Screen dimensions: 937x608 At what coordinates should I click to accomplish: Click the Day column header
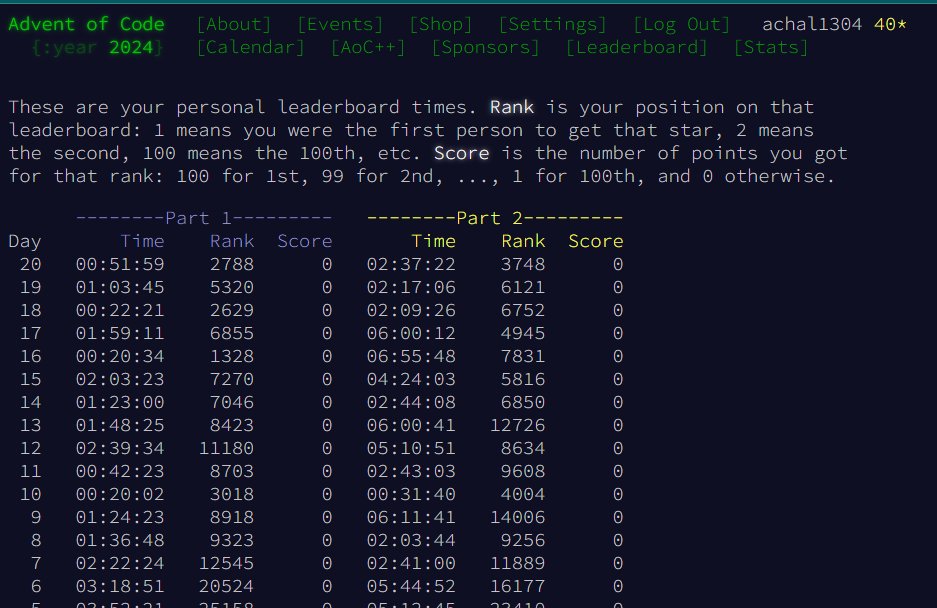coord(25,241)
